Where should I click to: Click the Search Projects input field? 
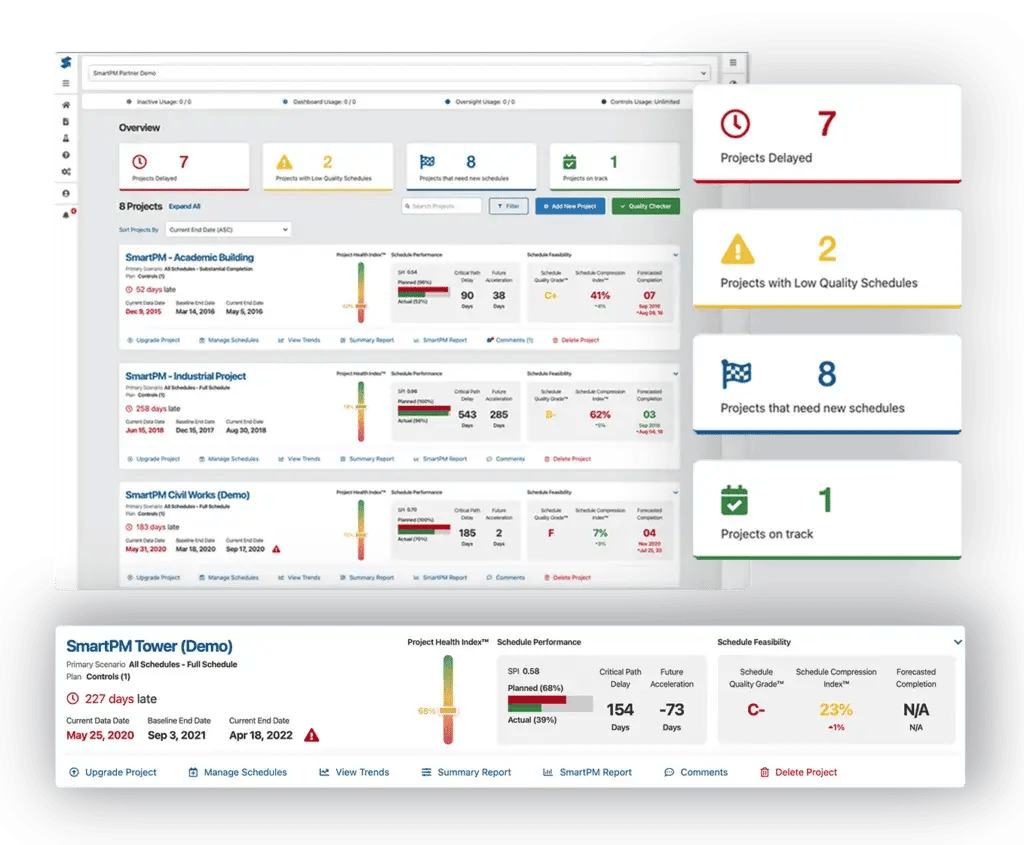pyautogui.click(x=441, y=206)
